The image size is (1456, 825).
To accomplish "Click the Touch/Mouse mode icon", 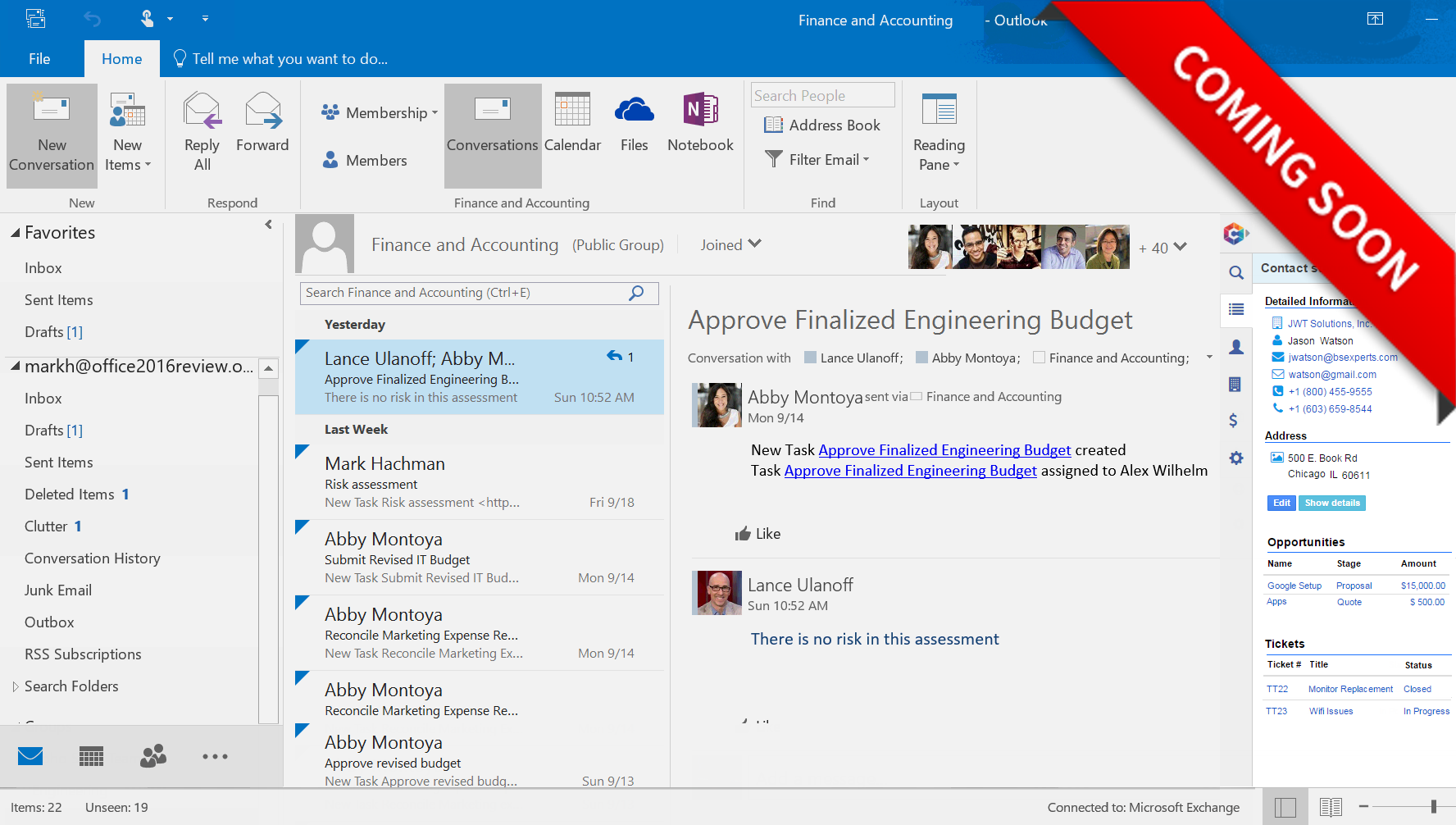I will click(x=148, y=18).
